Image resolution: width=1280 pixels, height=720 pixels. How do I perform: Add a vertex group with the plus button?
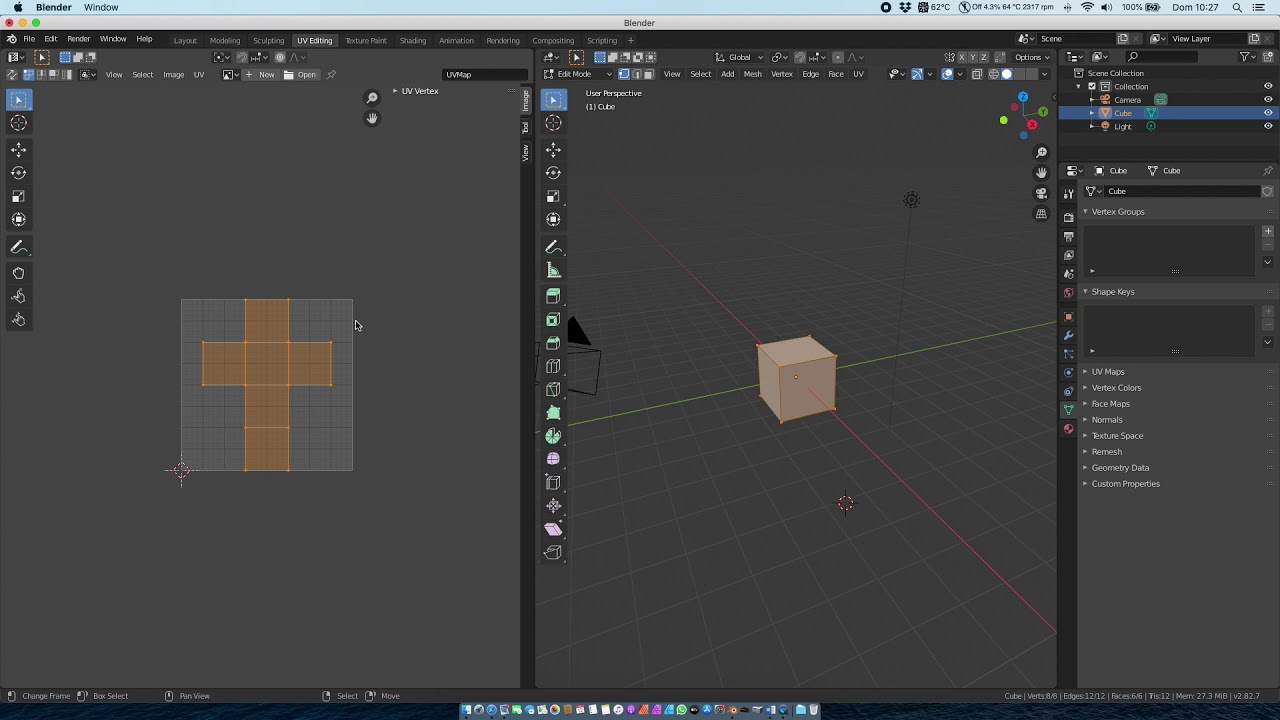(1268, 232)
